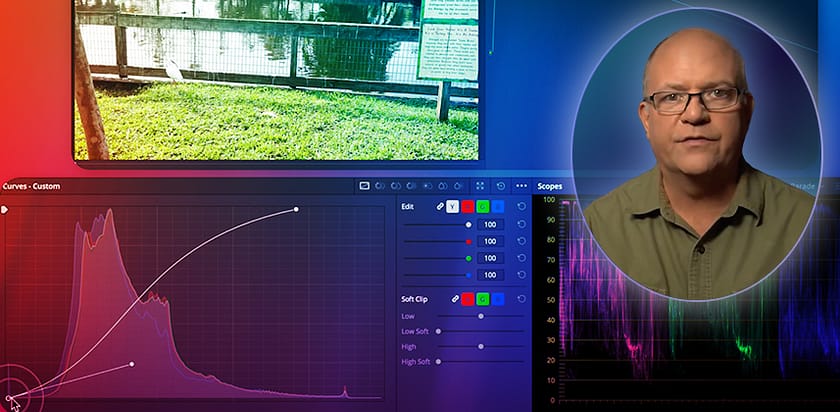Screen dimensions: 840x412
Task: Select the green channel in Soft Clip
Action: point(483,299)
